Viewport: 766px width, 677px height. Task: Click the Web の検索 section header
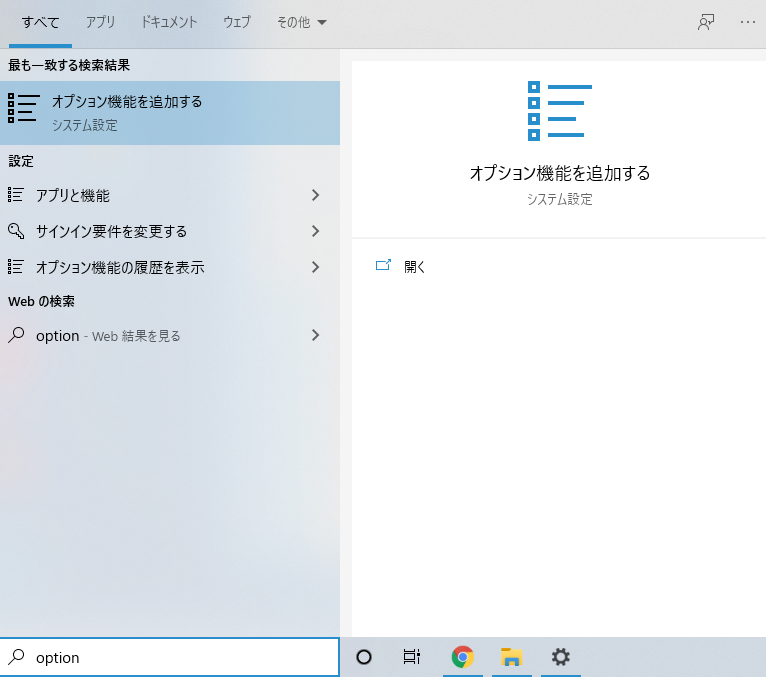[42, 301]
